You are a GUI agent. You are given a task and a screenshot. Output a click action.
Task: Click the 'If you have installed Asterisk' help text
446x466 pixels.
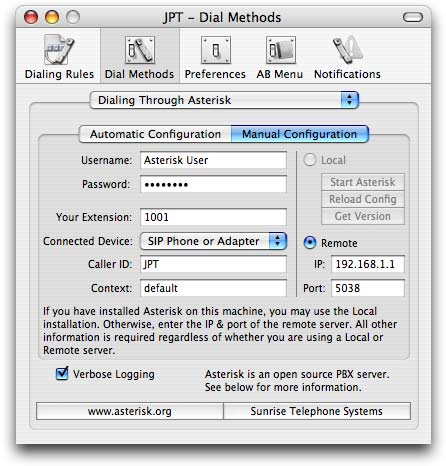point(220,331)
